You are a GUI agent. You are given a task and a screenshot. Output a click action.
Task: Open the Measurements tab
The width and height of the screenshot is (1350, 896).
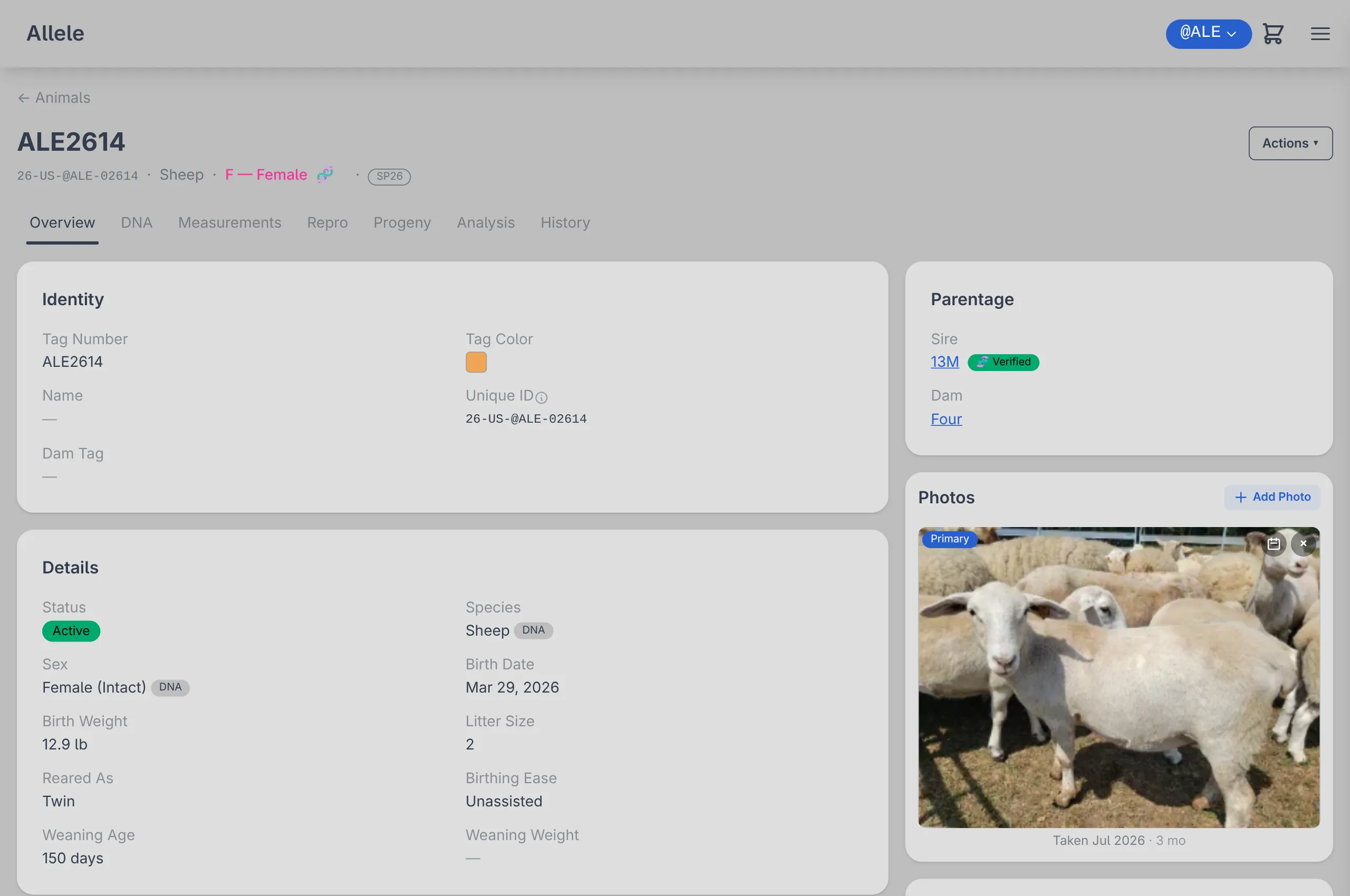[x=230, y=222]
